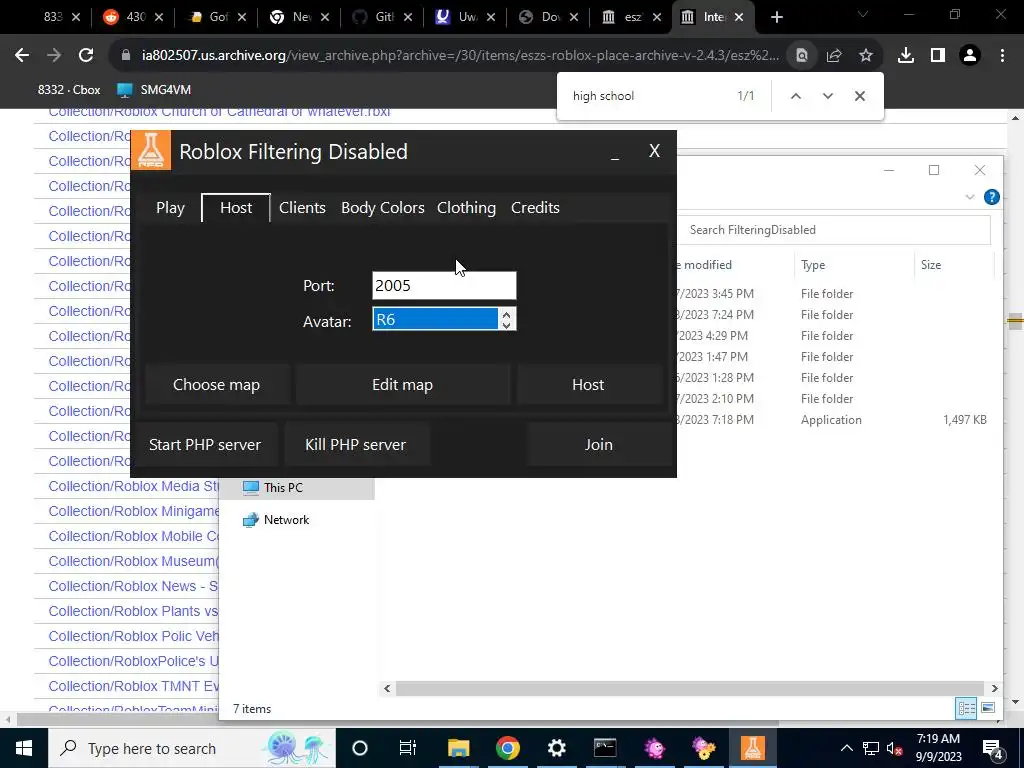
Task: Click the RFD flask logo in launcher title
Action: pyautogui.click(x=151, y=150)
